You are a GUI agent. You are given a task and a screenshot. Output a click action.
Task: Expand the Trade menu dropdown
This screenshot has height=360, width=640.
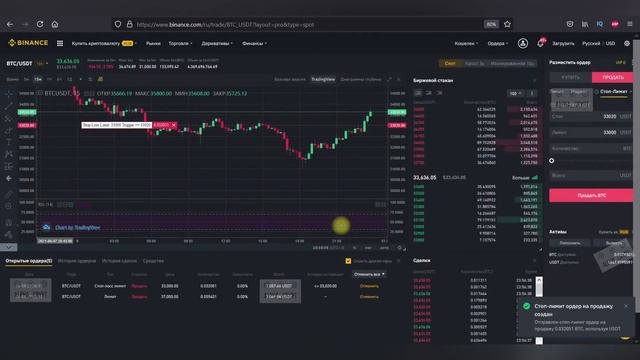pos(180,43)
